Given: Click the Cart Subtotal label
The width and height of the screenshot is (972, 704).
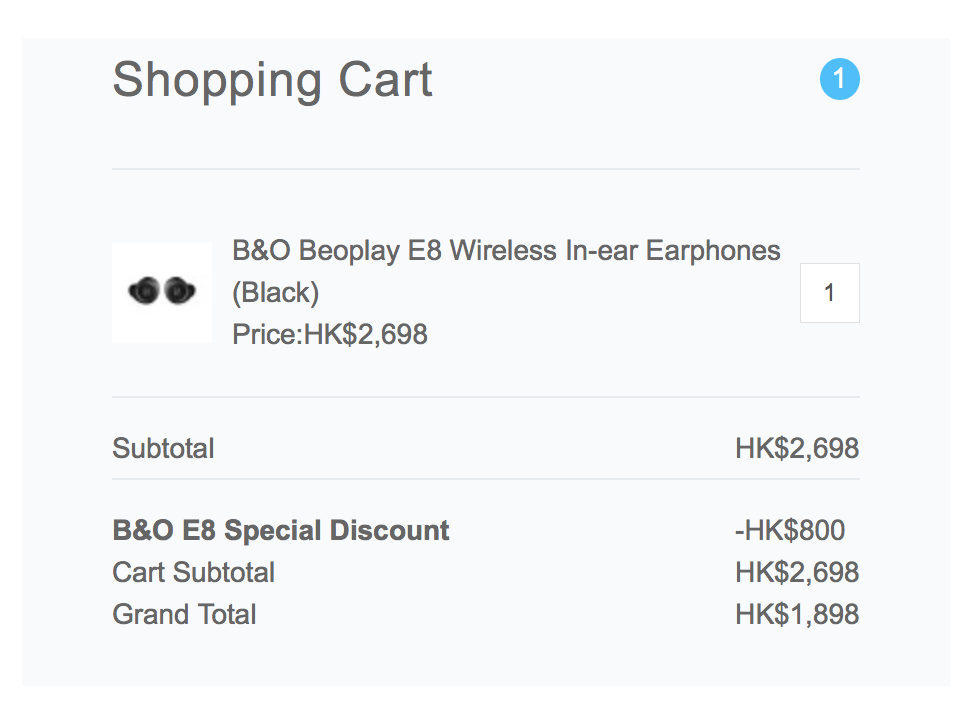Looking at the screenshot, I should tap(193, 572).
